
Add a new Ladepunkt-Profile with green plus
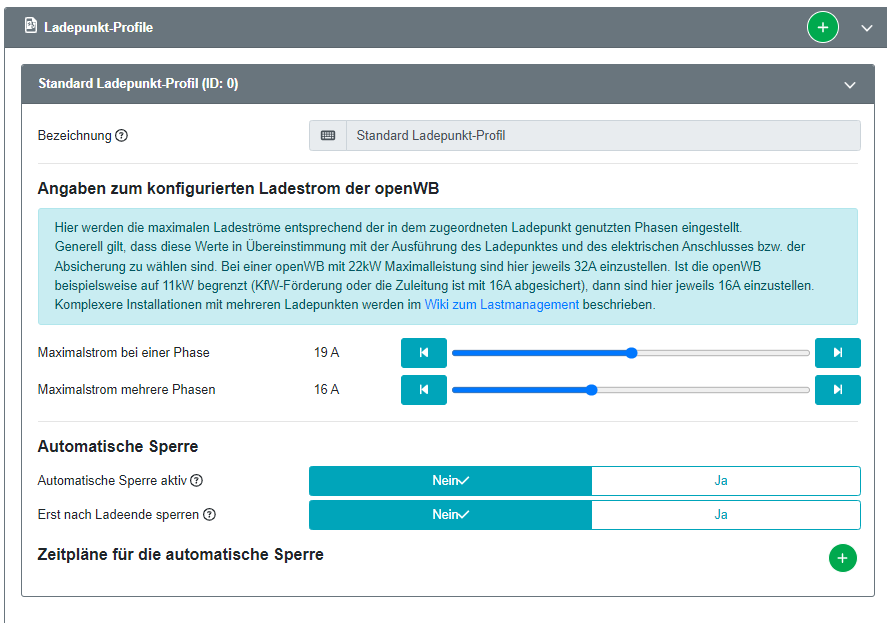tap(823, 27)
